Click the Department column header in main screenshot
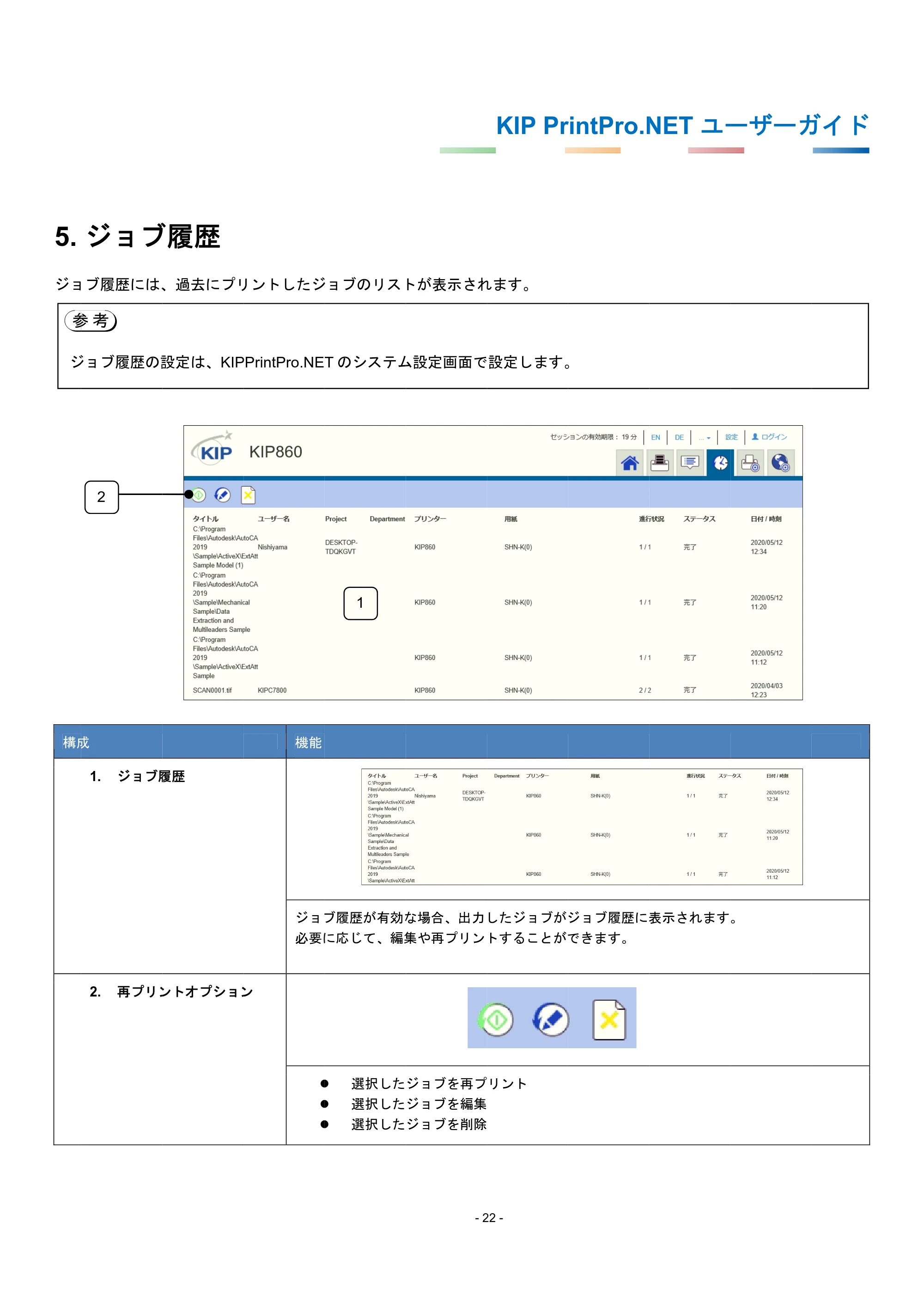 click(x=387, y=519)
